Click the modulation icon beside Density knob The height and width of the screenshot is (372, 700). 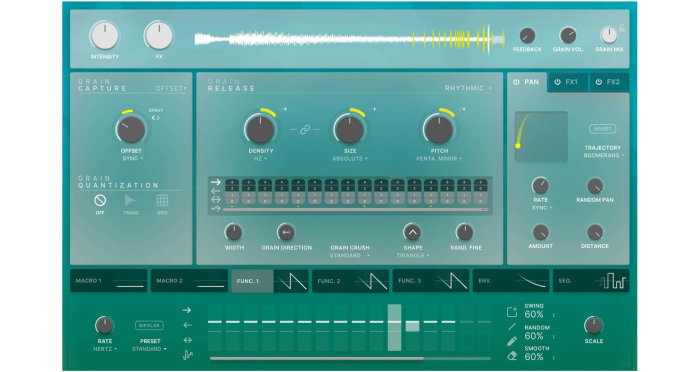pyautogui.click(x=284, y=109)
